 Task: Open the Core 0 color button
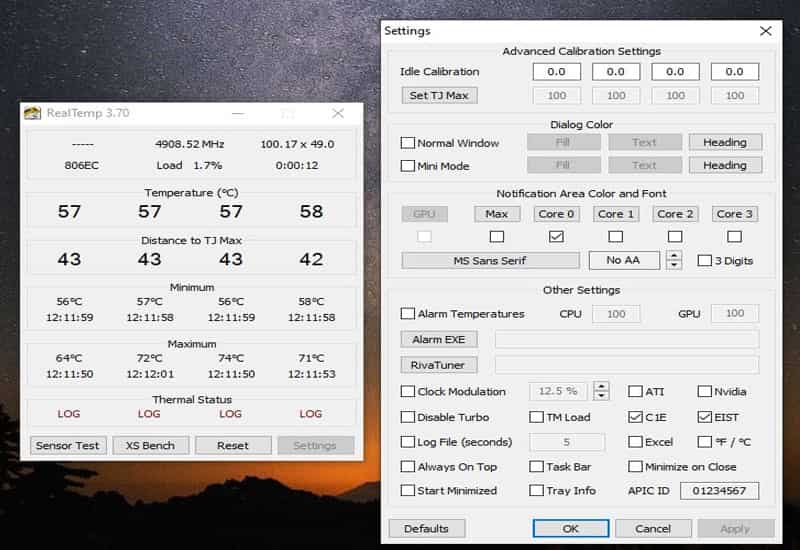[x=556, y=214]
